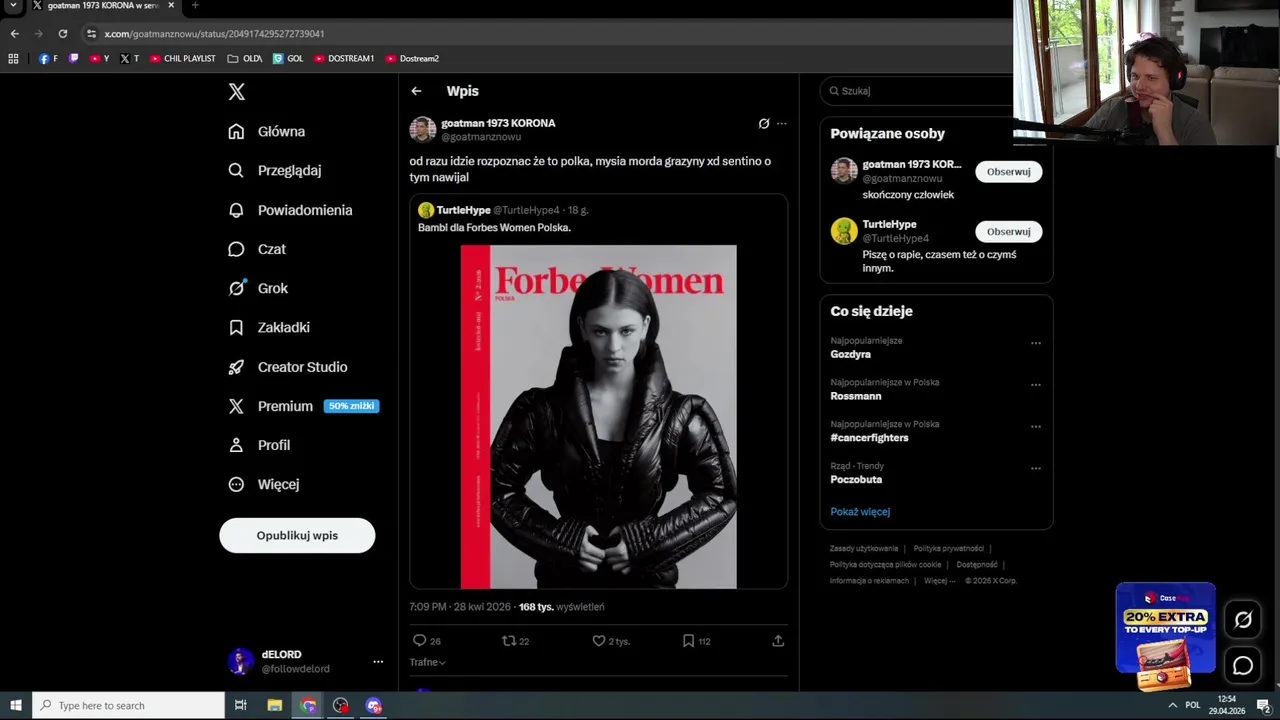The height and width of the screenshot is (720, 1280).
Task: Open GOL bookmark
Action: (x=288, y=59)
